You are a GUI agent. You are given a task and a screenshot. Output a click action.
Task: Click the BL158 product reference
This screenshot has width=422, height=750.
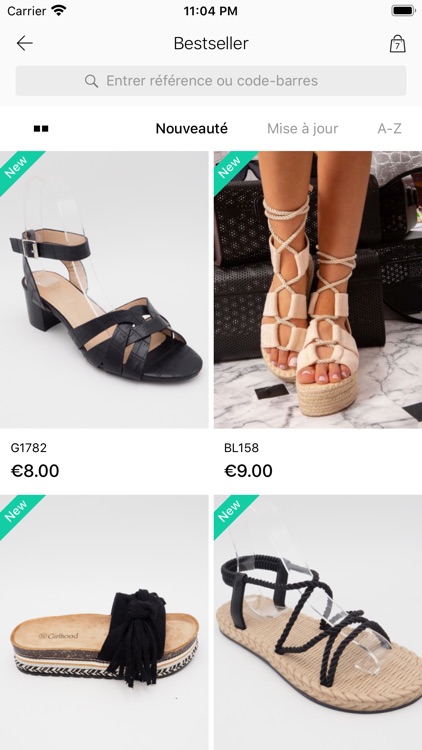[x=242, y=448]
